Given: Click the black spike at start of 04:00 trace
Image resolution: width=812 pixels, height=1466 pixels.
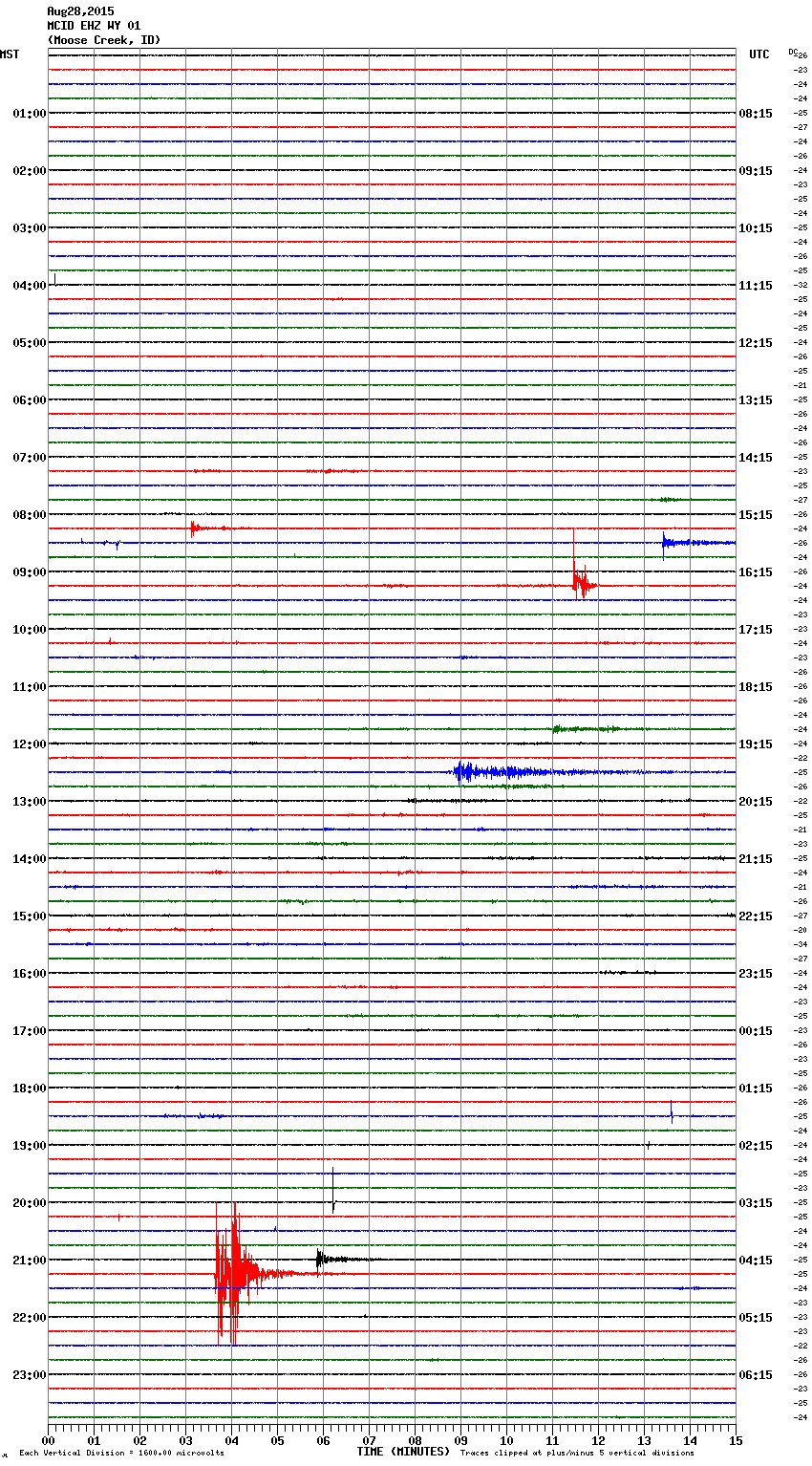Looking at the screenshot, I should coord(55,279).
